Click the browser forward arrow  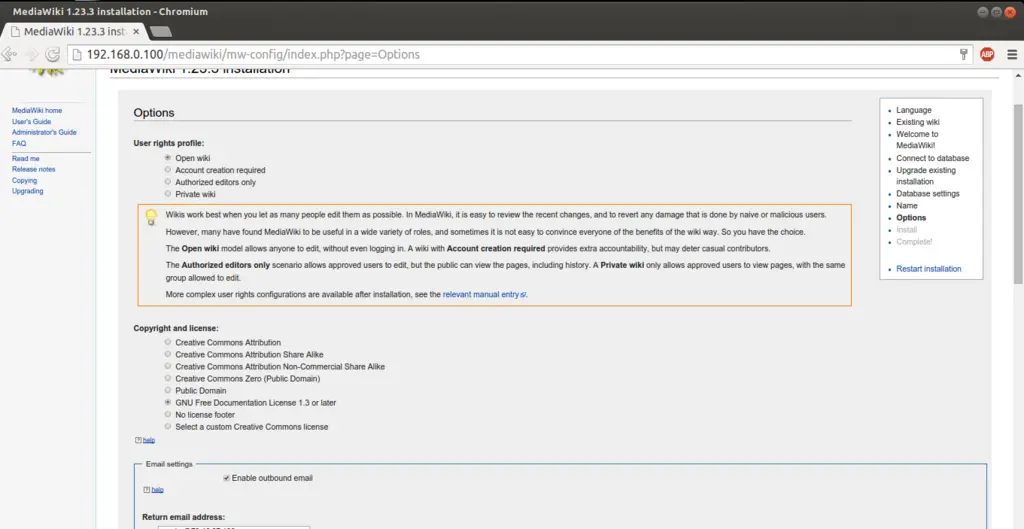[30, 54]
